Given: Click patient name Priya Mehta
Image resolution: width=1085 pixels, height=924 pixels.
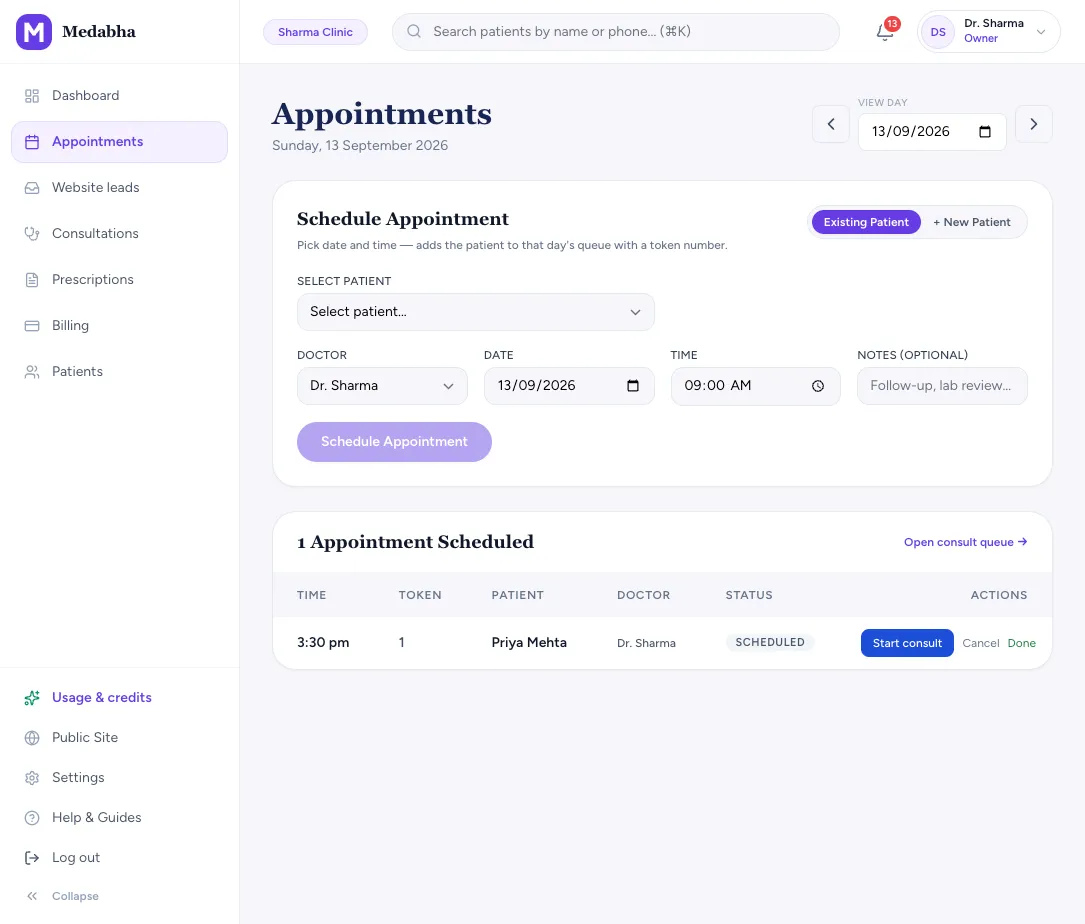Looking at the screenshot, I should [529, 643].
